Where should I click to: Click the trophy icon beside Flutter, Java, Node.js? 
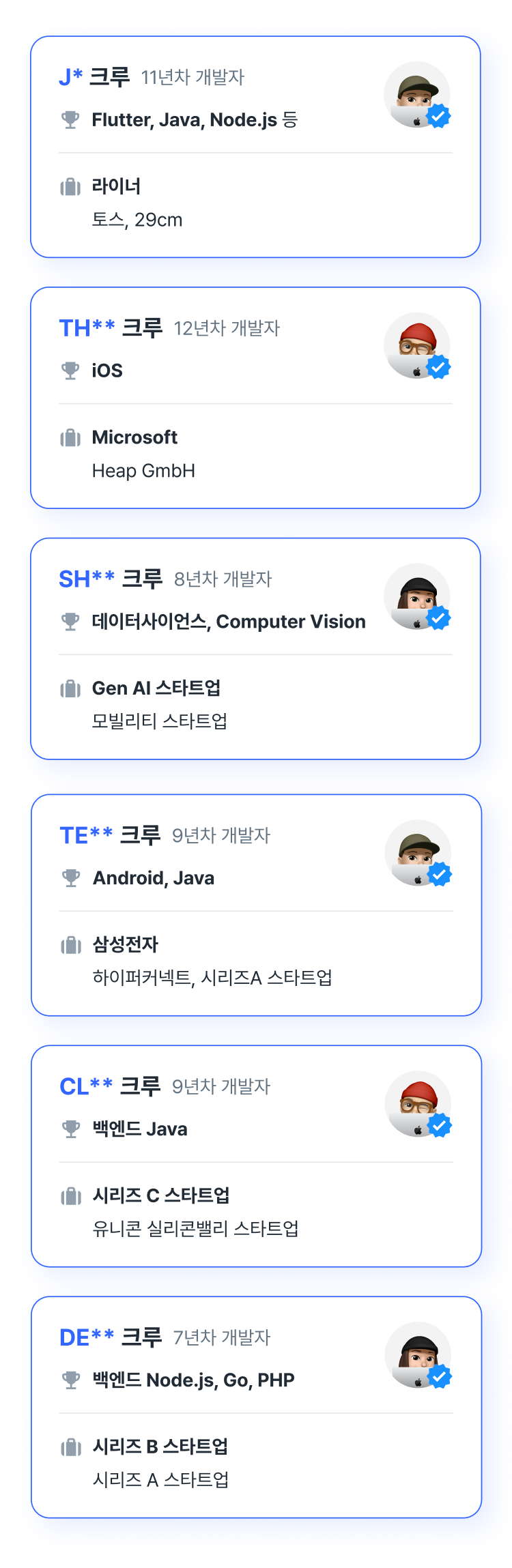(x=70, y=120)
